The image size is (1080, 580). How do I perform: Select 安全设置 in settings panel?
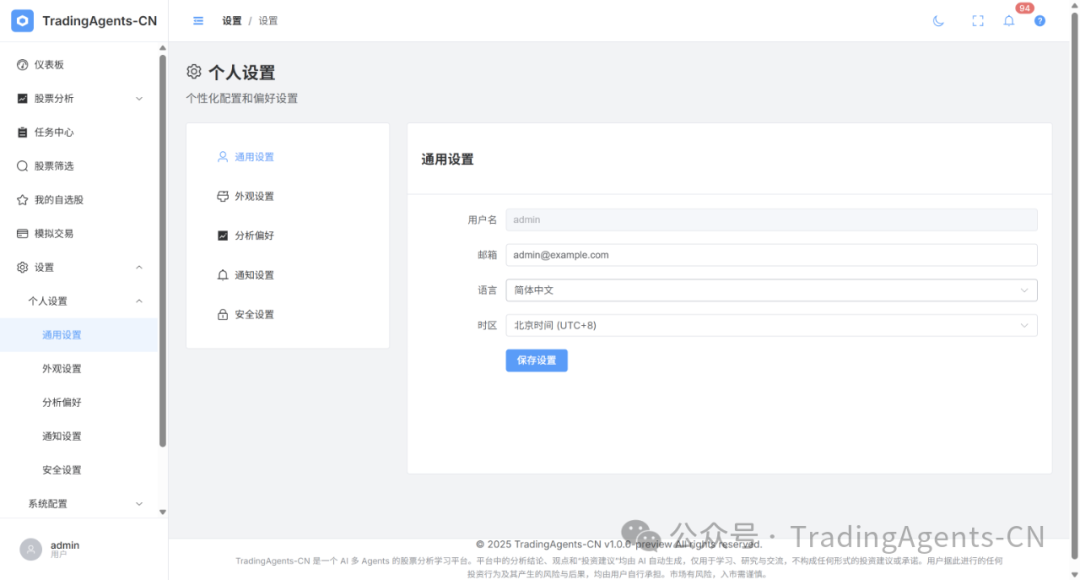pyautogui.click(x=254, y=315)
